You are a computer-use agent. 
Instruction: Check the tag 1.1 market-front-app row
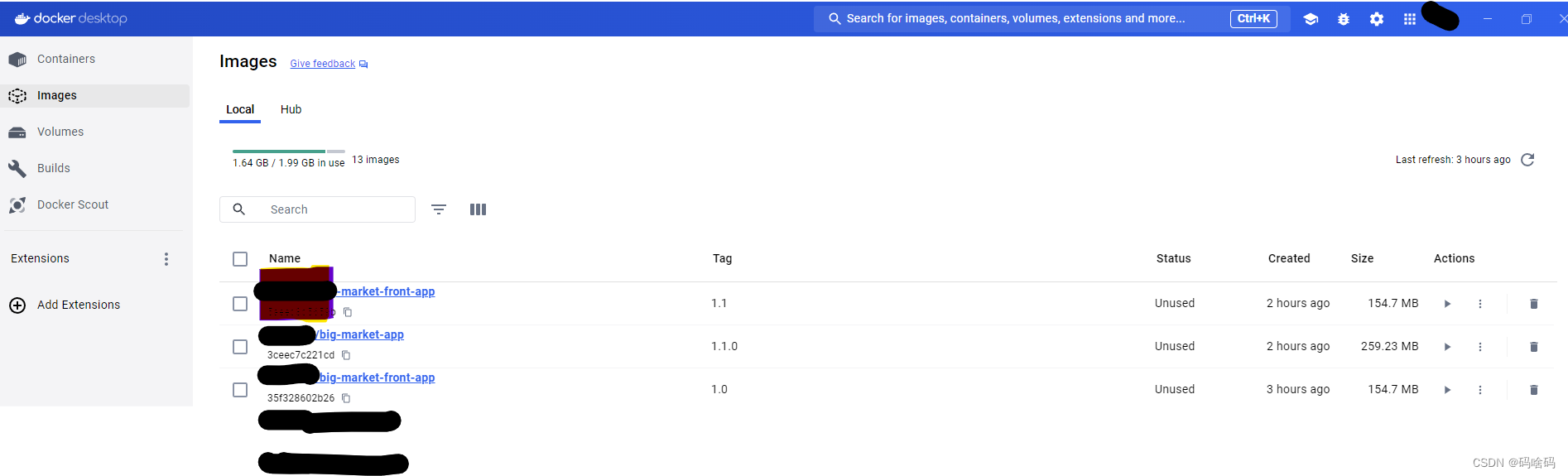point(240,304)
